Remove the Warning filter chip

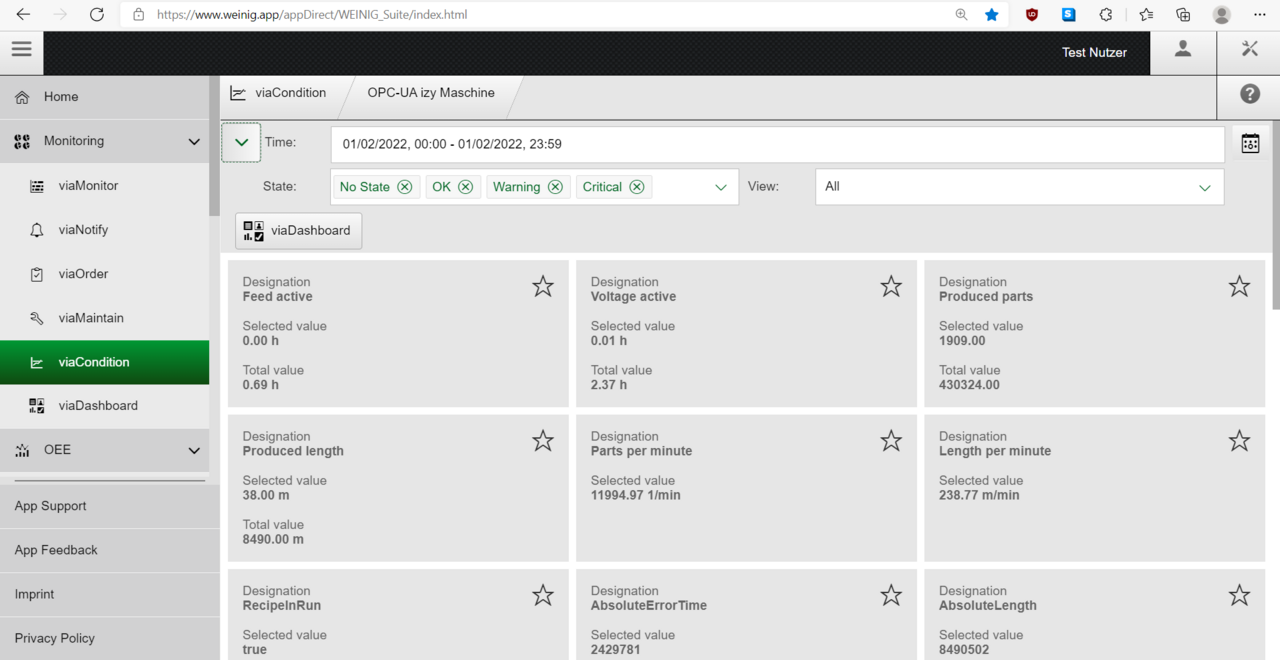(555, 187)
